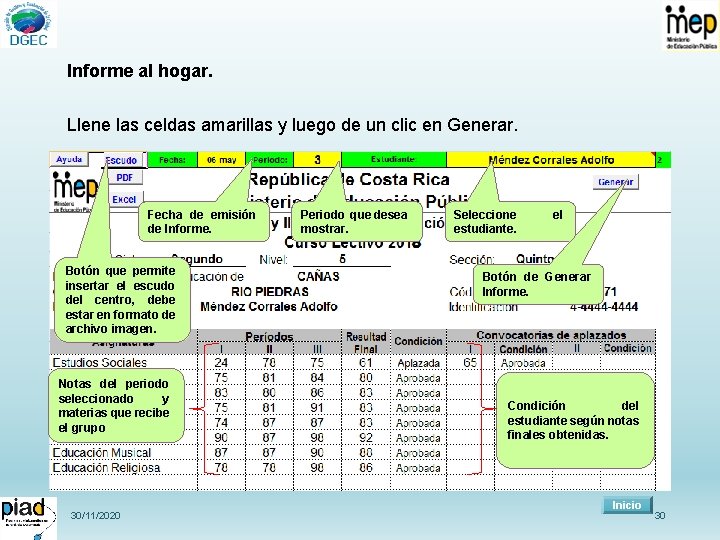Viewport: 720px width, 540px height.
Task: Export report with Excel button
Action: (x=124, y=200)
